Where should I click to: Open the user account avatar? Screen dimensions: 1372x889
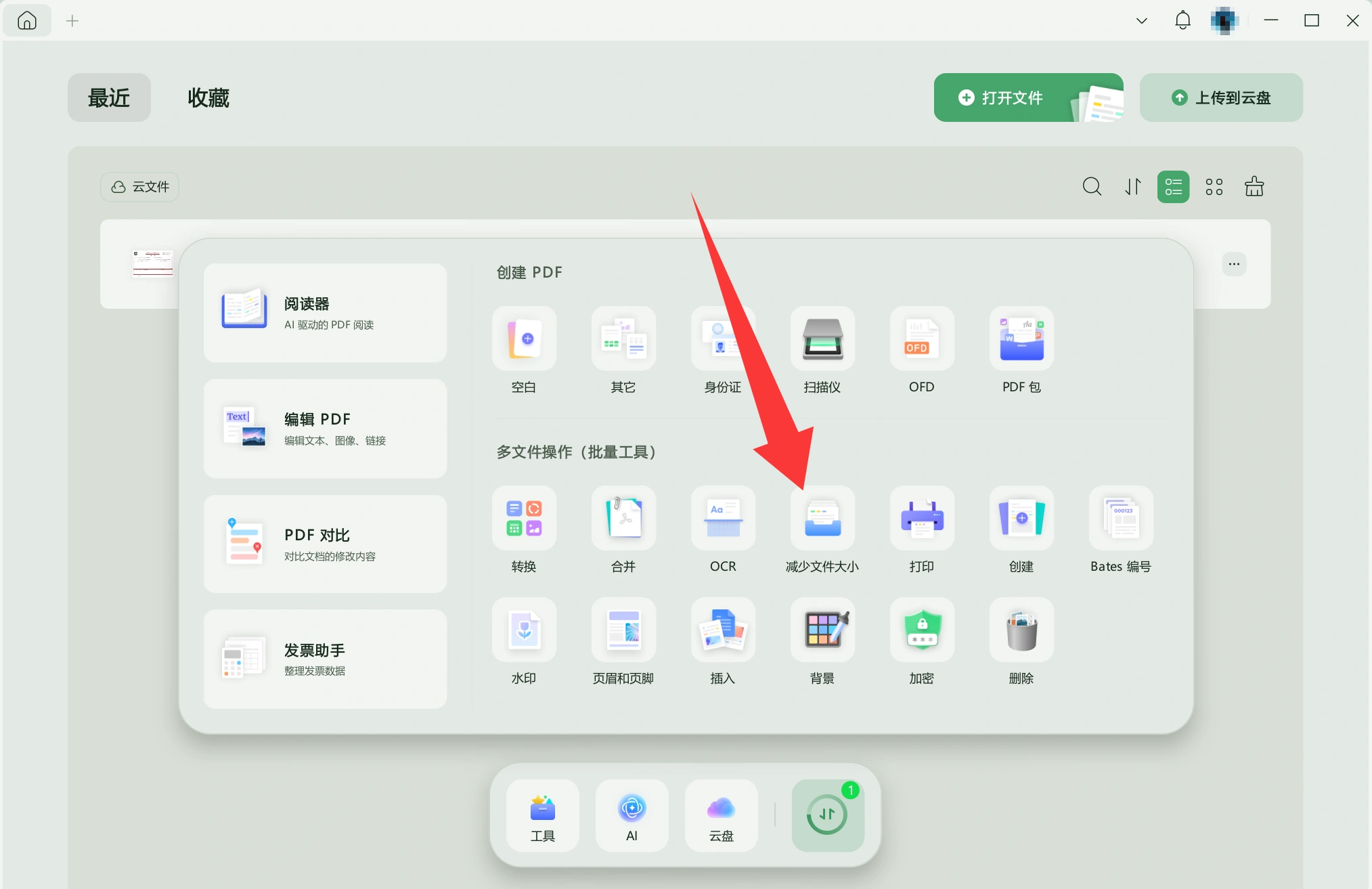point(1224,21)
